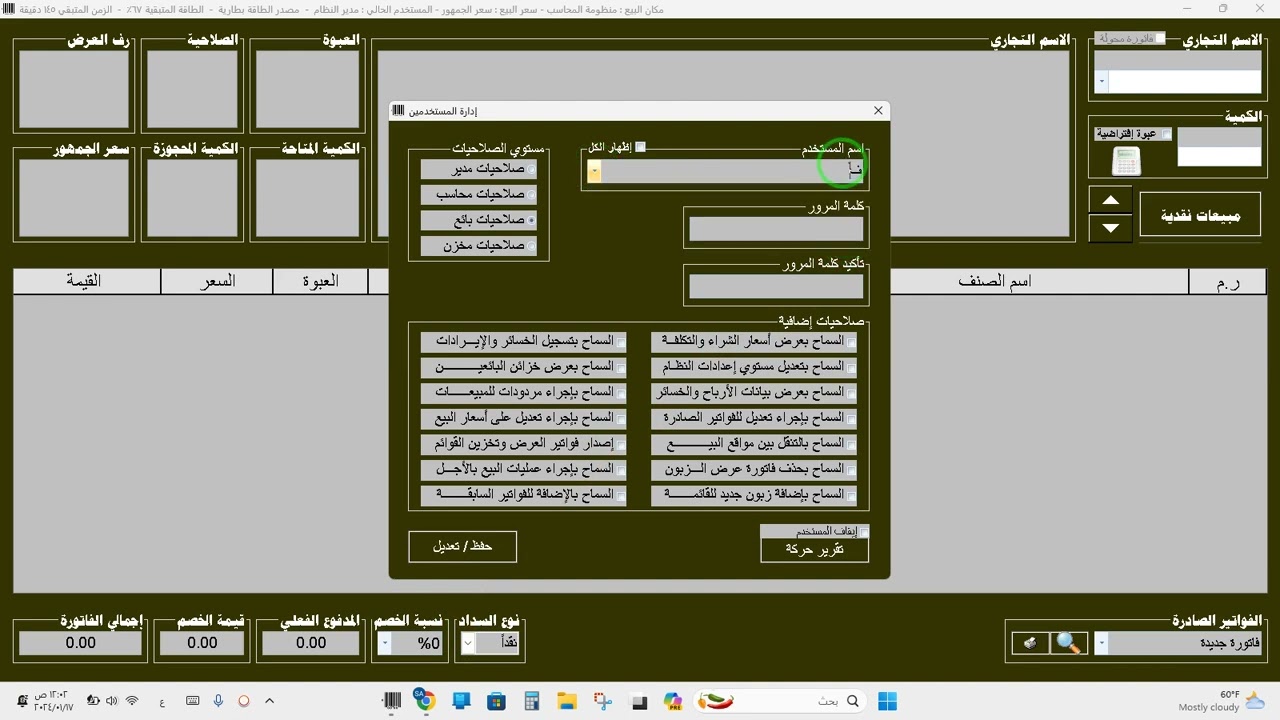
Task: Click the كلمة المرور password field
Action: (x=776, y=230)
